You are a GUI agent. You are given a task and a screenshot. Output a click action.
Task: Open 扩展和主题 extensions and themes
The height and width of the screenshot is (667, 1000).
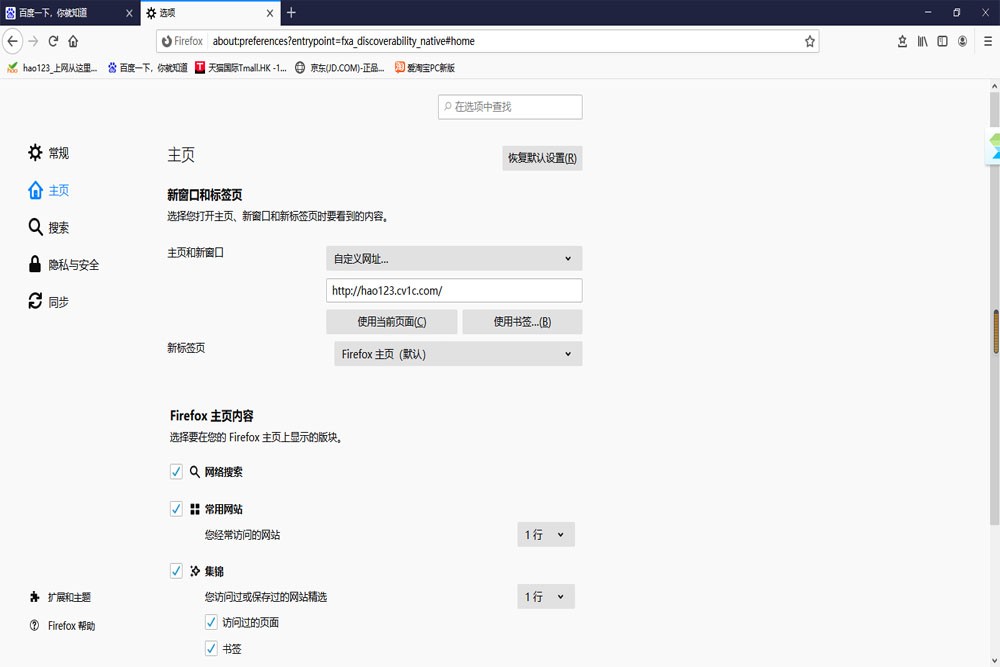point(60,597)
